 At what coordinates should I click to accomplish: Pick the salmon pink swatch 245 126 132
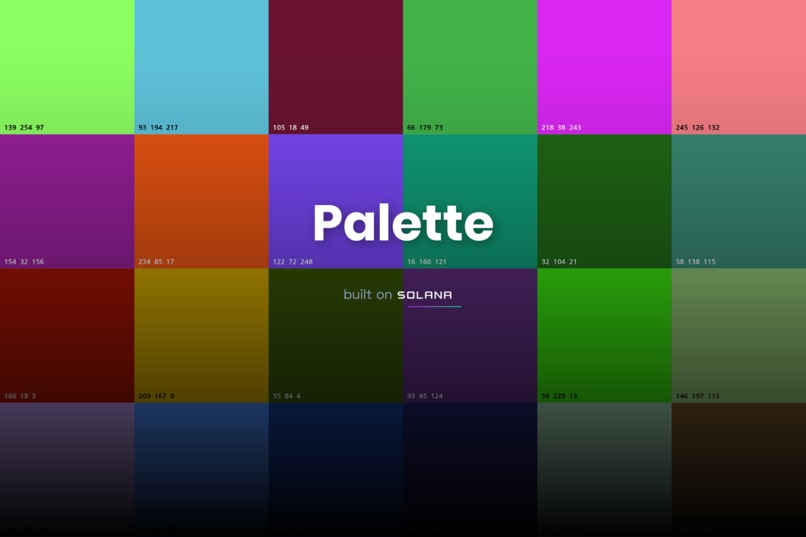[739, 67]
